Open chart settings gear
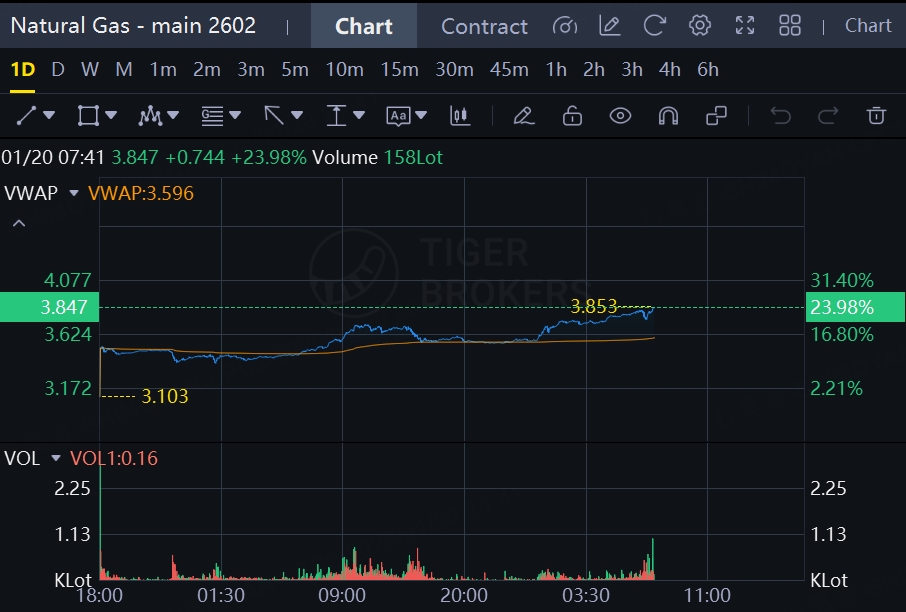The height and width of the screenshot is (612, 906). click(x=700, y=26)
